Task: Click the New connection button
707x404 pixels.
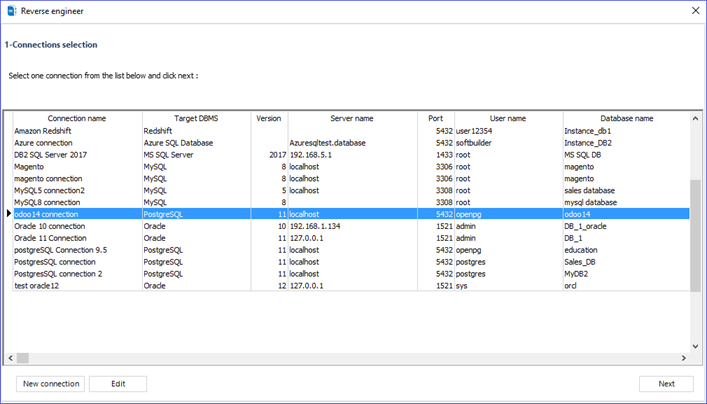Action: pyautogui.click(x=50, y=384)
